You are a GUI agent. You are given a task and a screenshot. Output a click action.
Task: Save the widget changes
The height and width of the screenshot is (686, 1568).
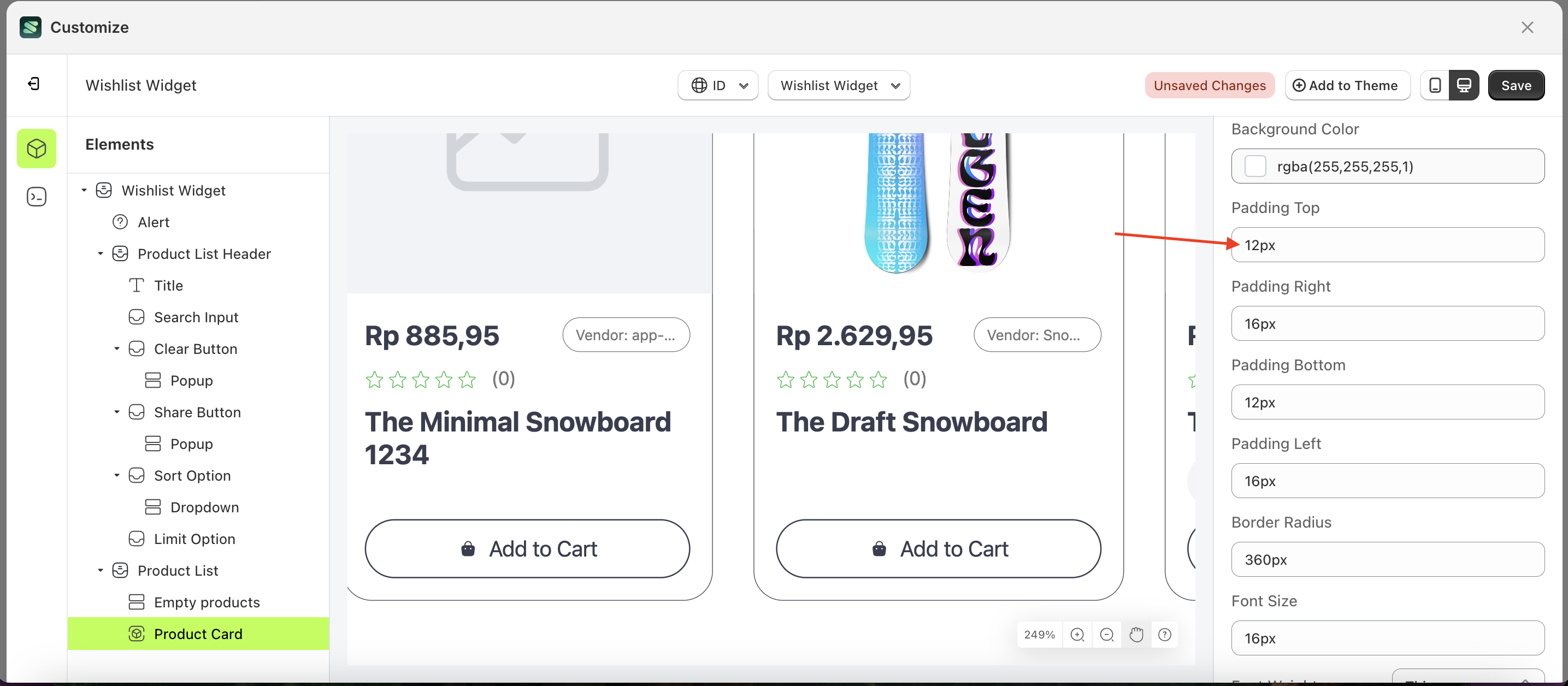(x=1516, y=85)
